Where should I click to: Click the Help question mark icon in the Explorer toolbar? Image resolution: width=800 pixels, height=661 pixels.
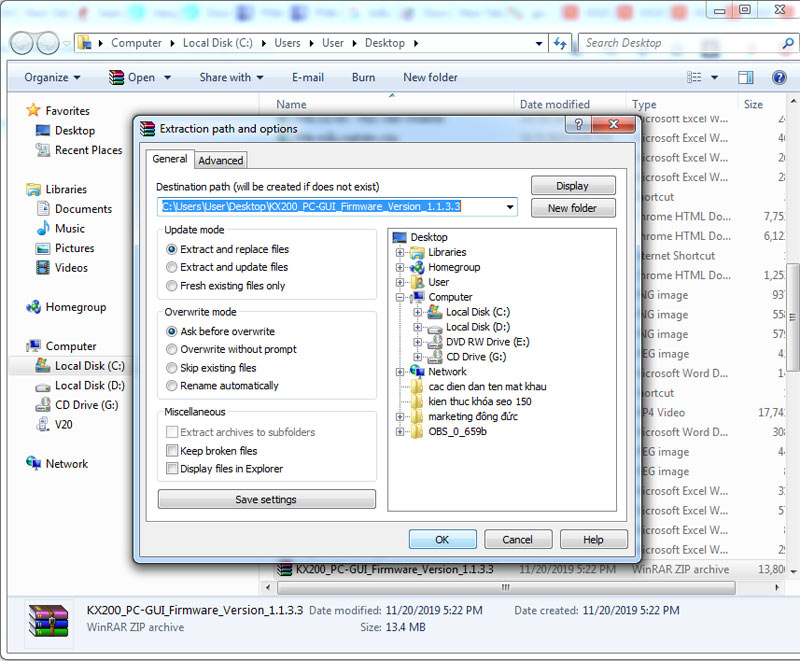[x=778, y=77]
